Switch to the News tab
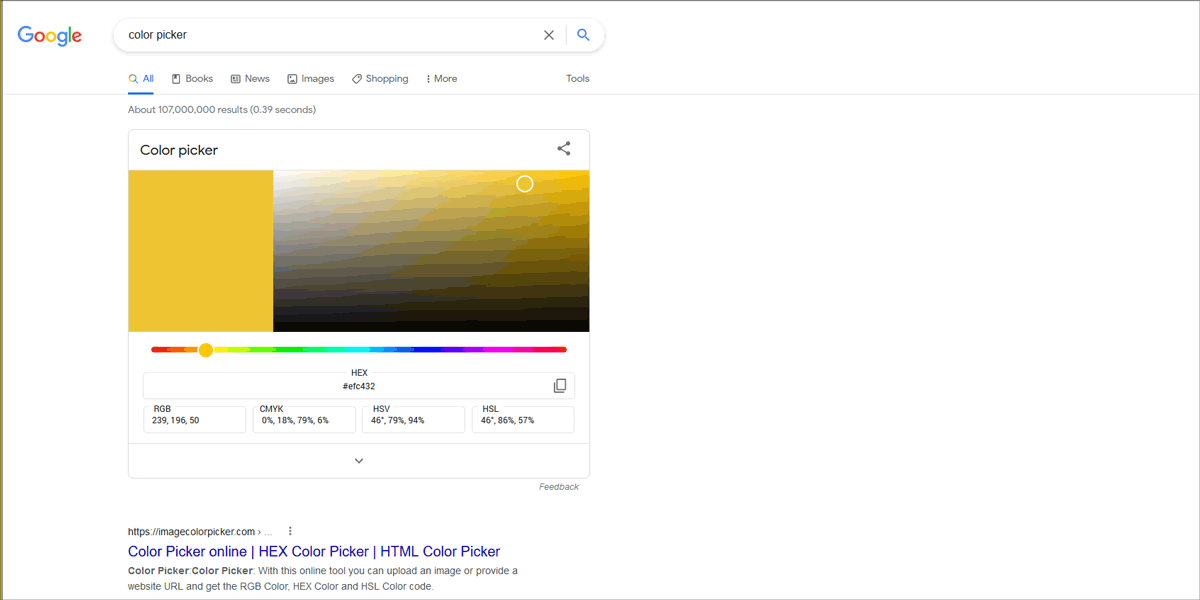1200x600 pixels. (250, 79)
